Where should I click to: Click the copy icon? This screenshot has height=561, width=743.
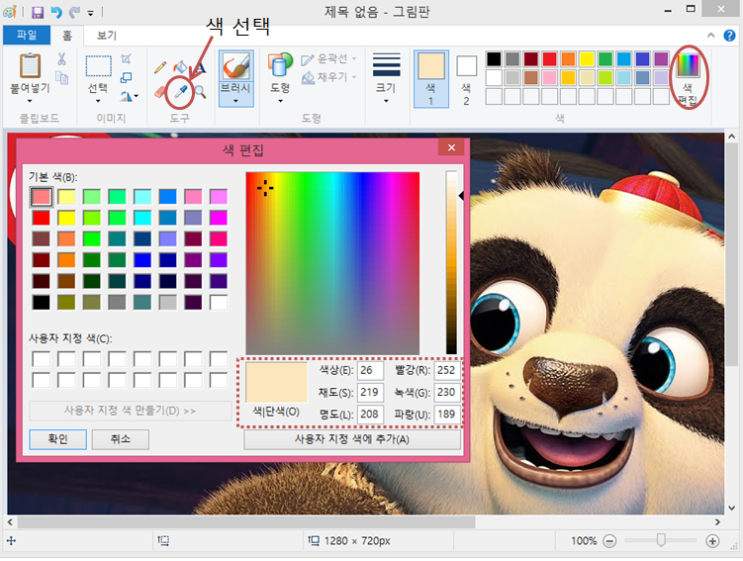[62, 77]
